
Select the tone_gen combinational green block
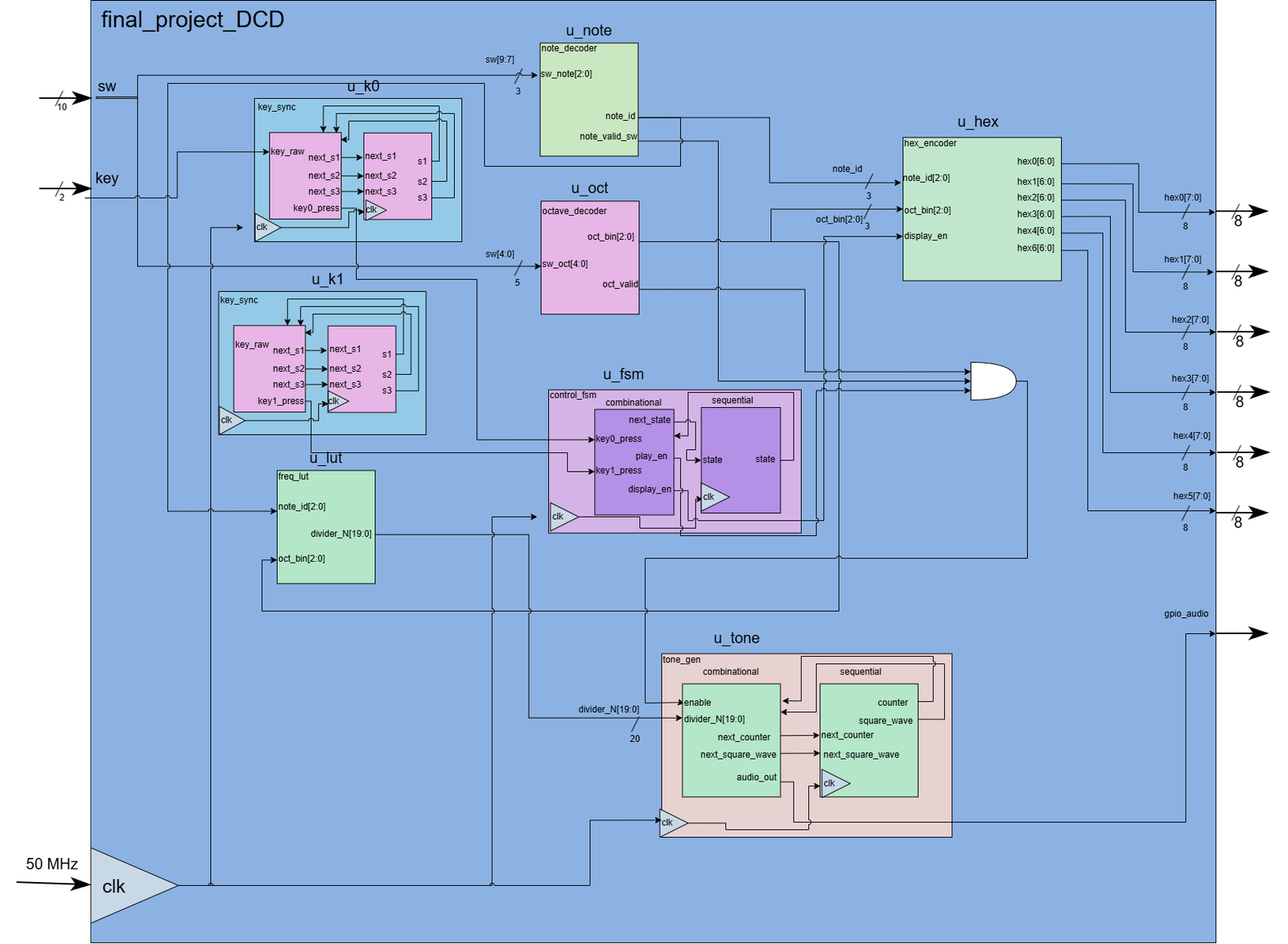(731, 740)
